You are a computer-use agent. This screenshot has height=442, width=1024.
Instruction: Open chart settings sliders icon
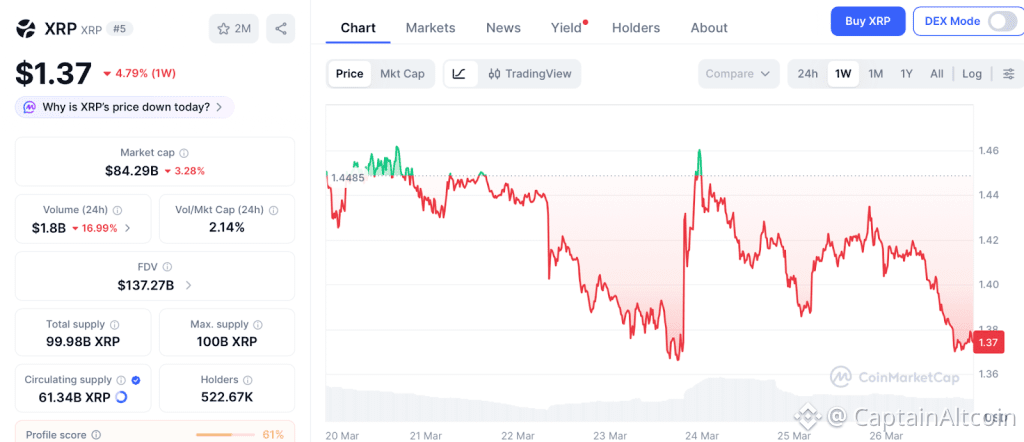(1008, 73)
